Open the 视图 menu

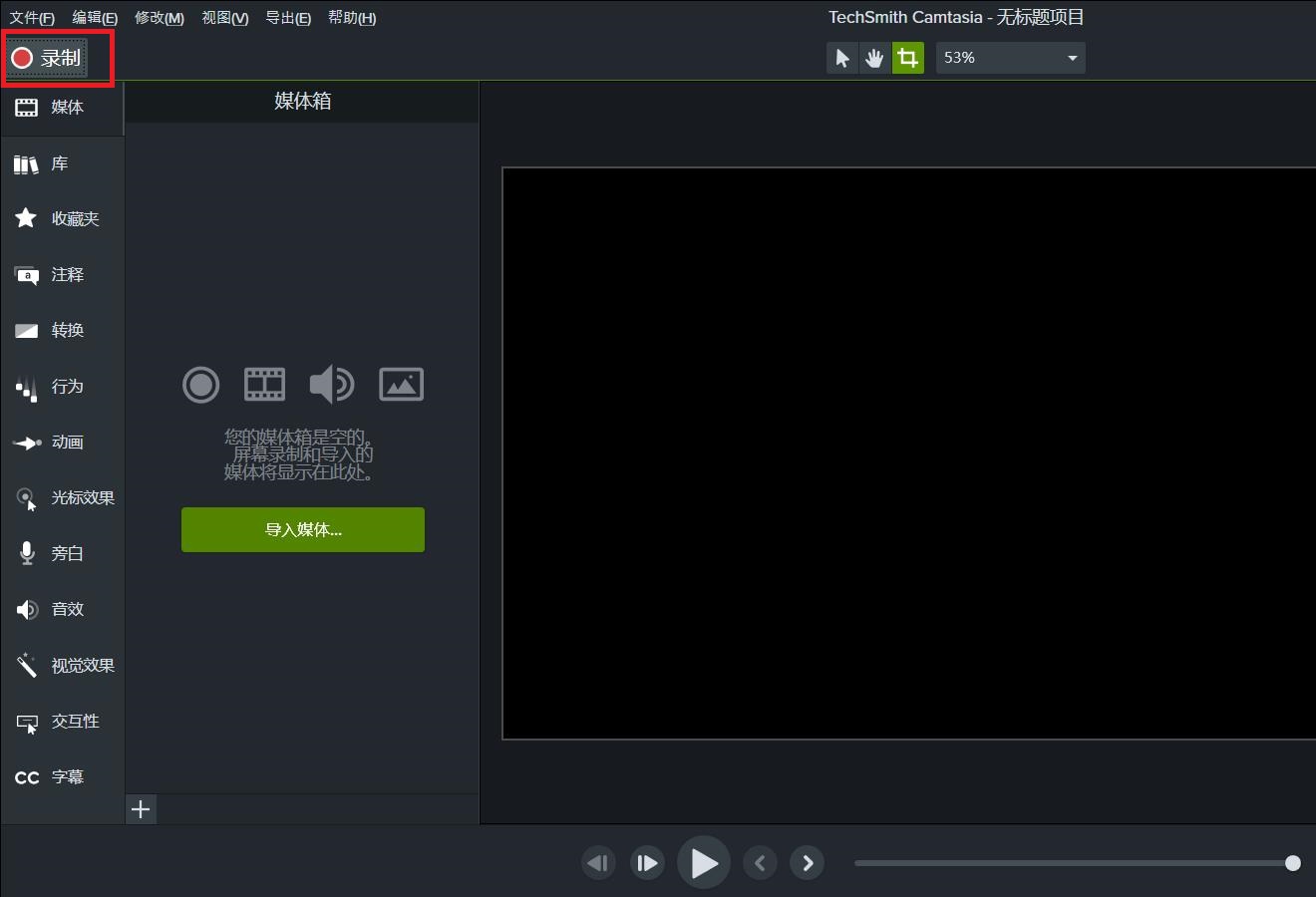click(225, 18)
